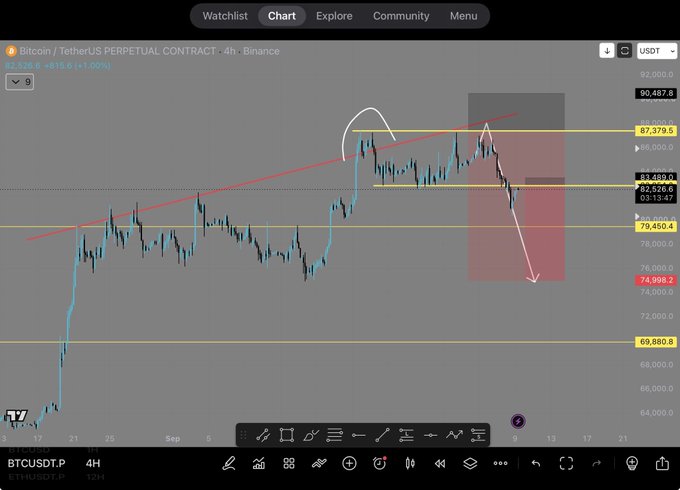Image resolution: width=680 pixels, height=490 pixels.
Task: Tap the plus circle add button
Action: (349, 464)
